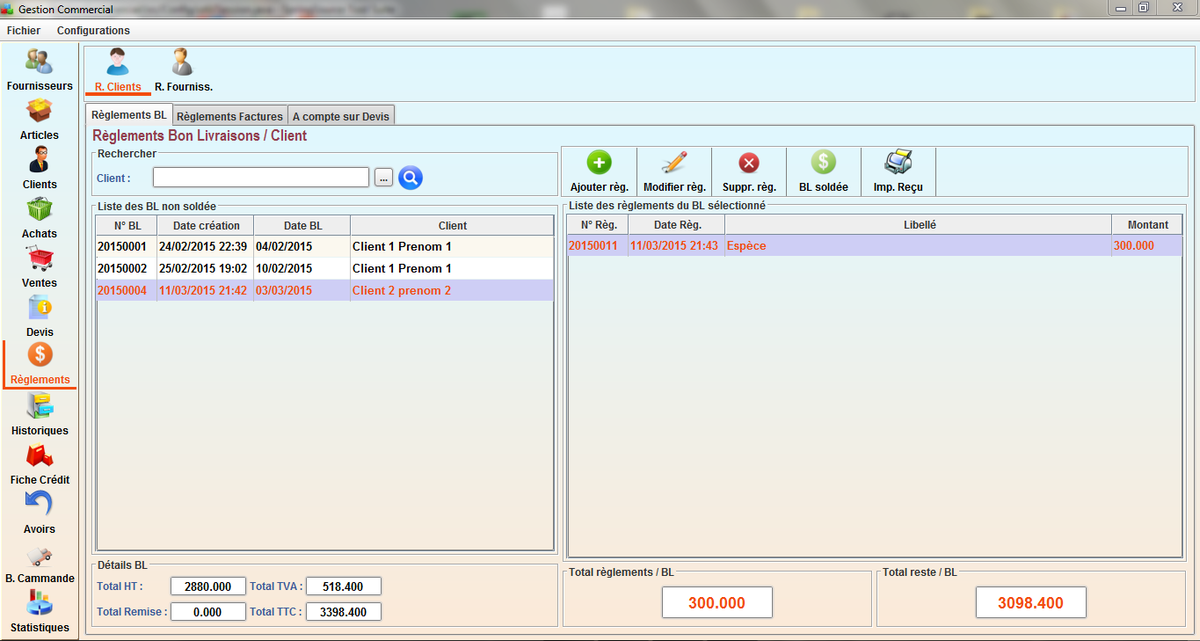The height and width of the screenshot is (641, 1200).
Task: Open client picker ellipsis button
Action: point(384,178)
